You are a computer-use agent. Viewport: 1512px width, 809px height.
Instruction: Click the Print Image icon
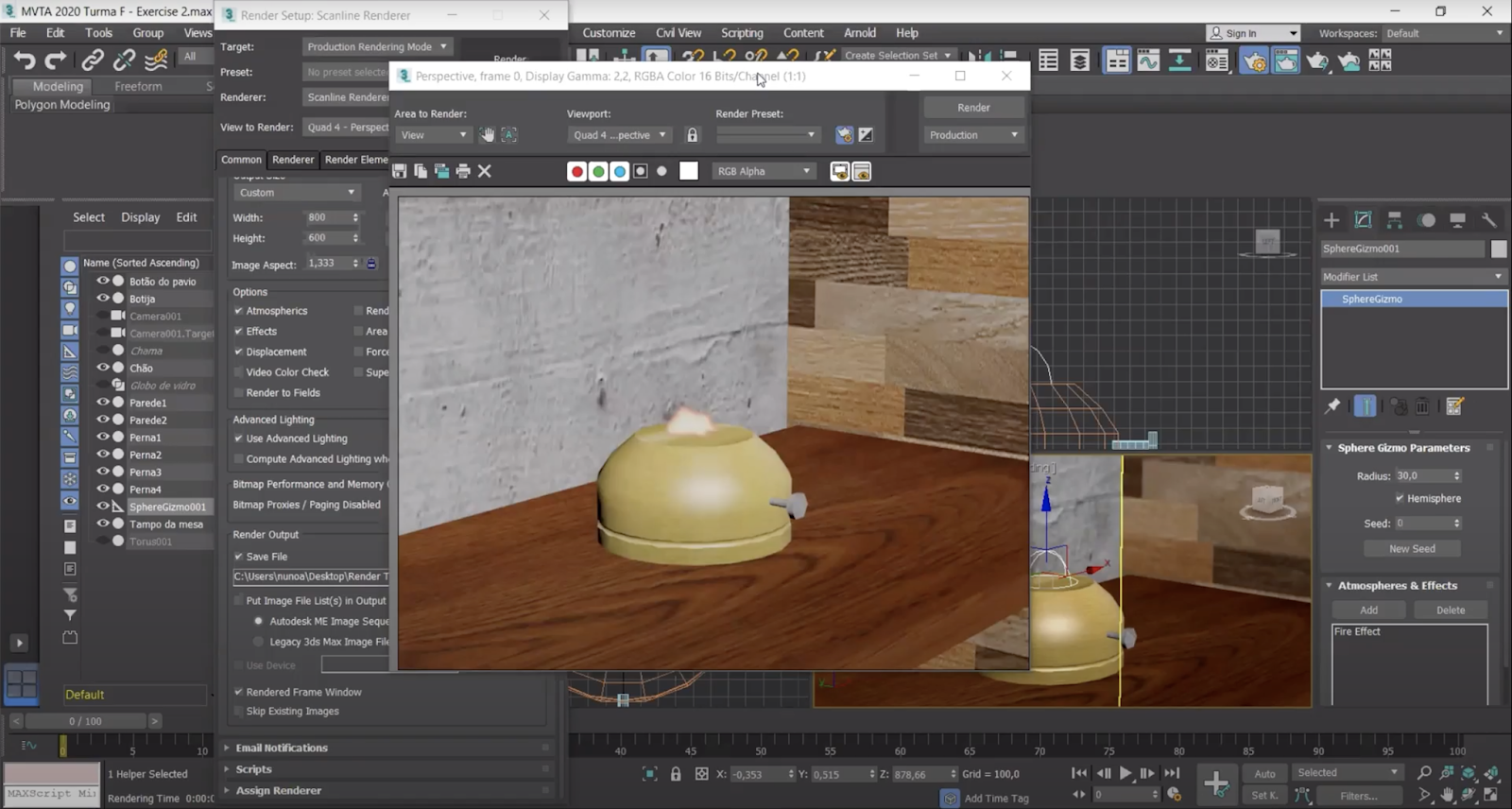point(463,171)
